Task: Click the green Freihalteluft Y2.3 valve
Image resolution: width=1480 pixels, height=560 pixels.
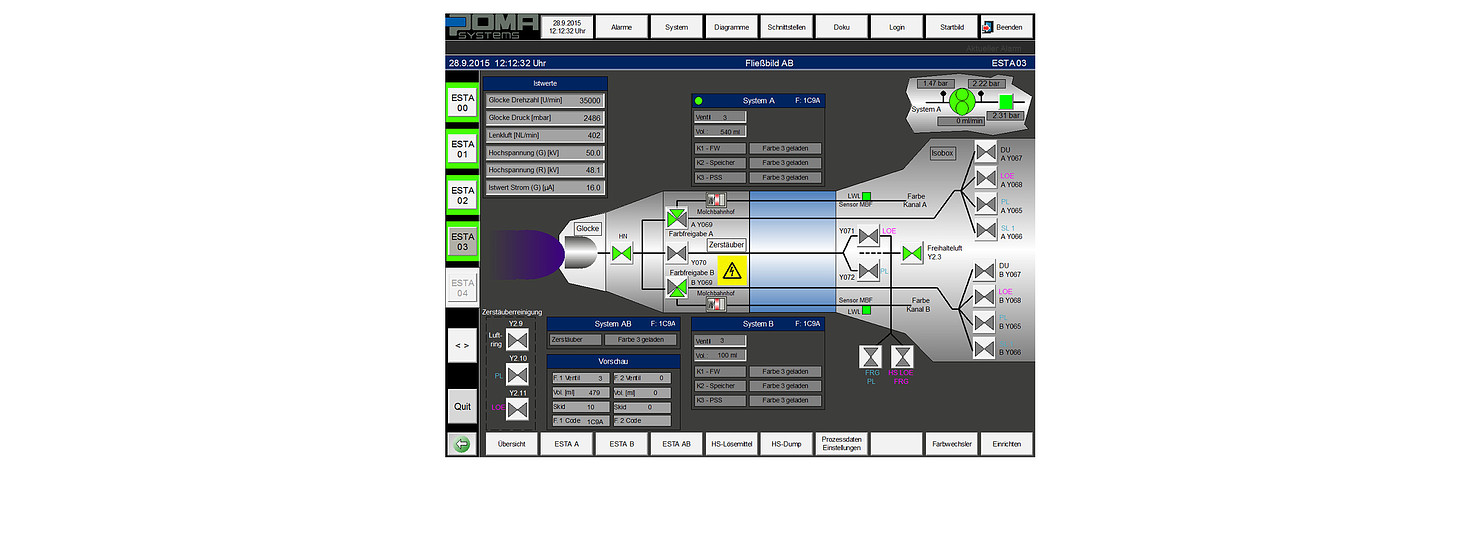Action: (911, 254)
